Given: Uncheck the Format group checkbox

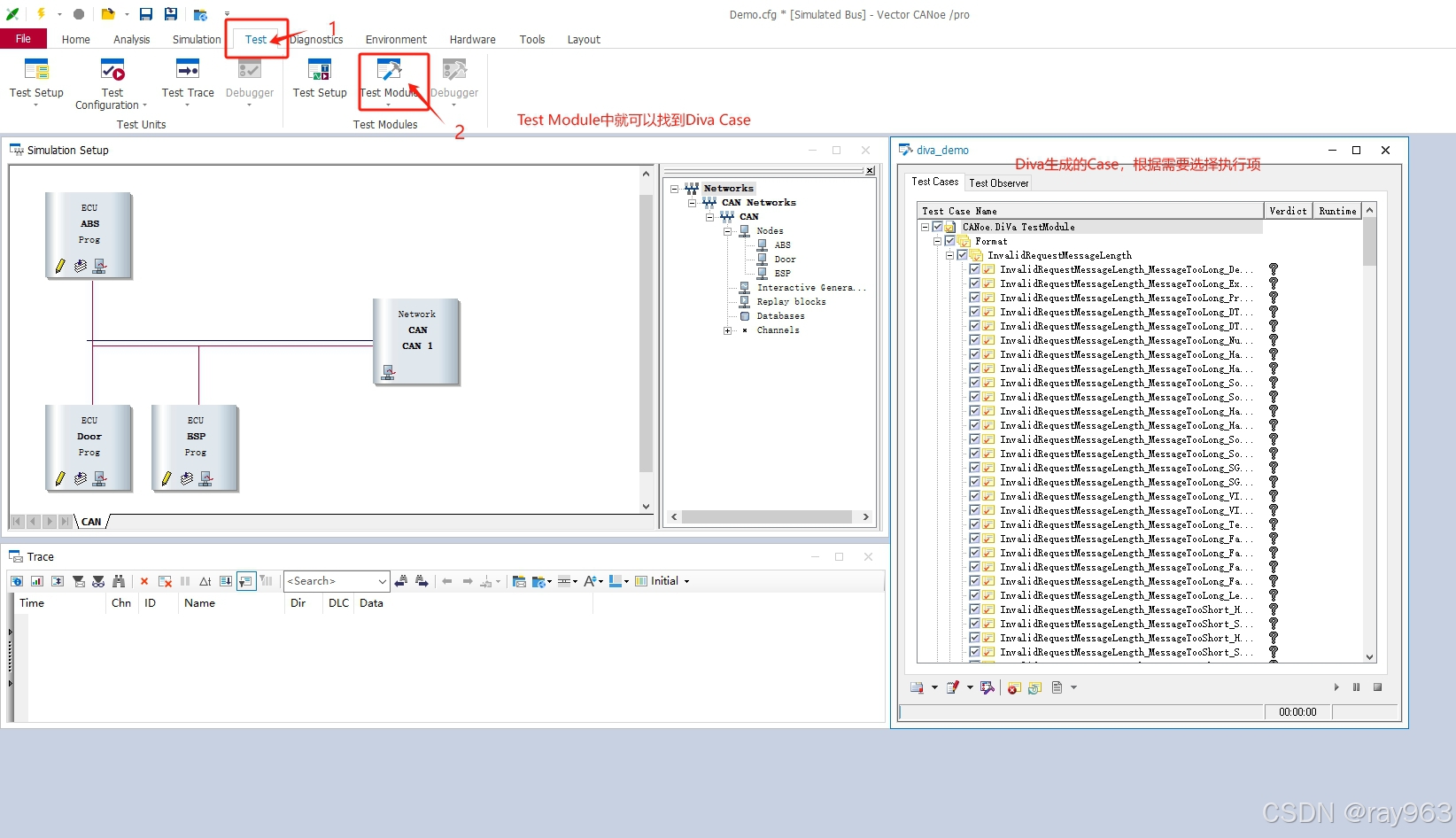Looking at the screenshot, I should pos(950,241).
